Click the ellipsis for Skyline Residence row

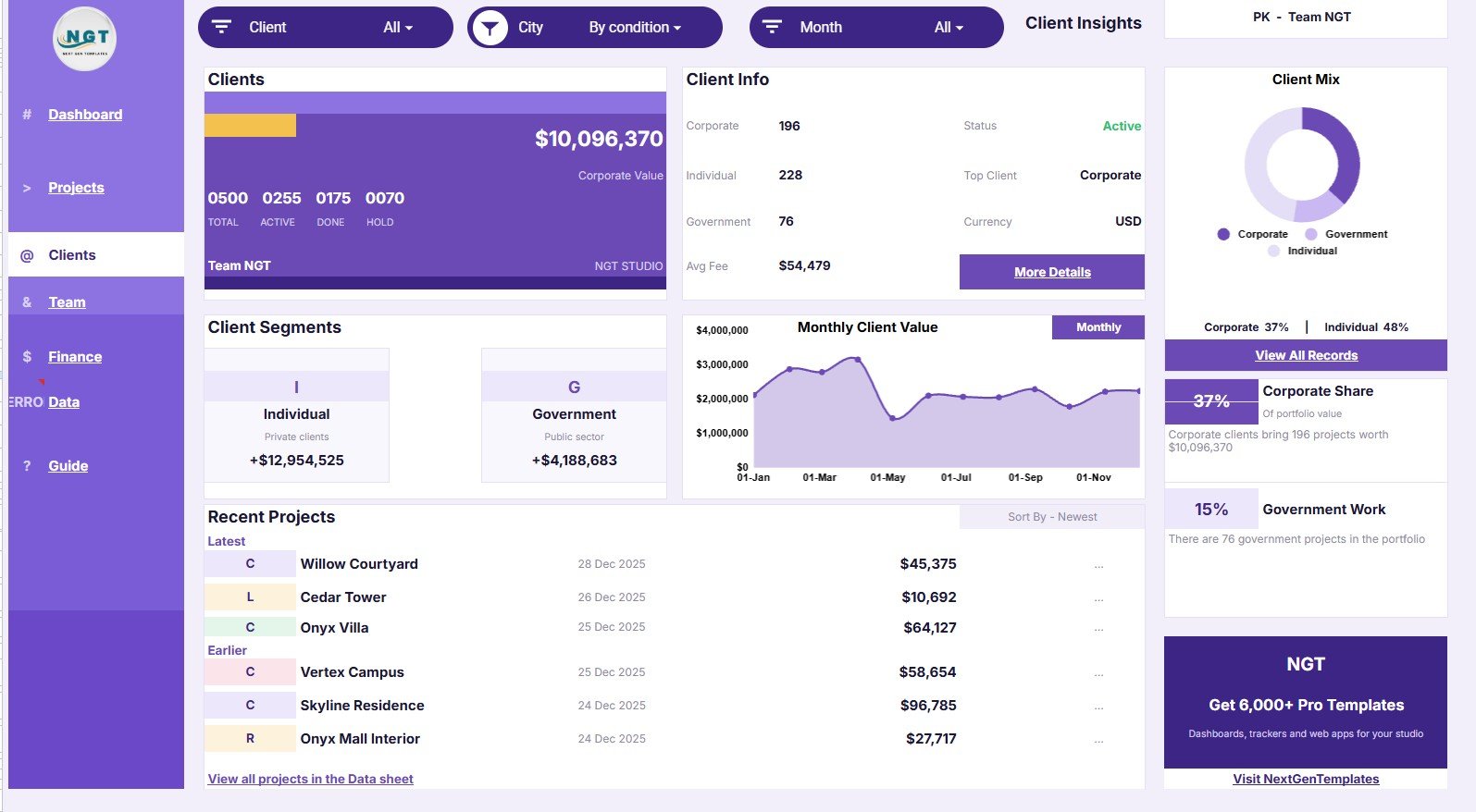click(1098, 707)
